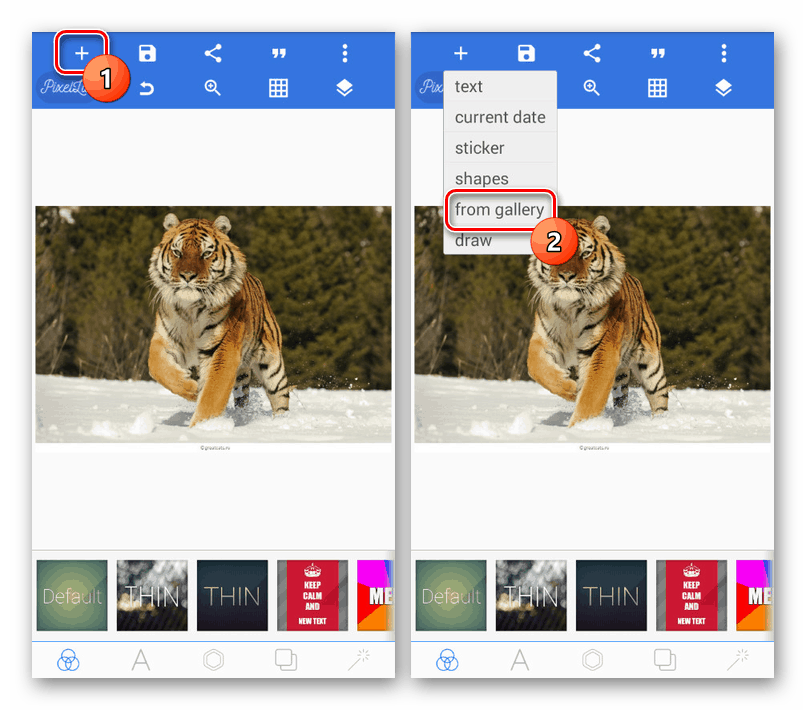806x710 pixels.
Task: Choose 'draw' from the add menu
Action: 487,240
